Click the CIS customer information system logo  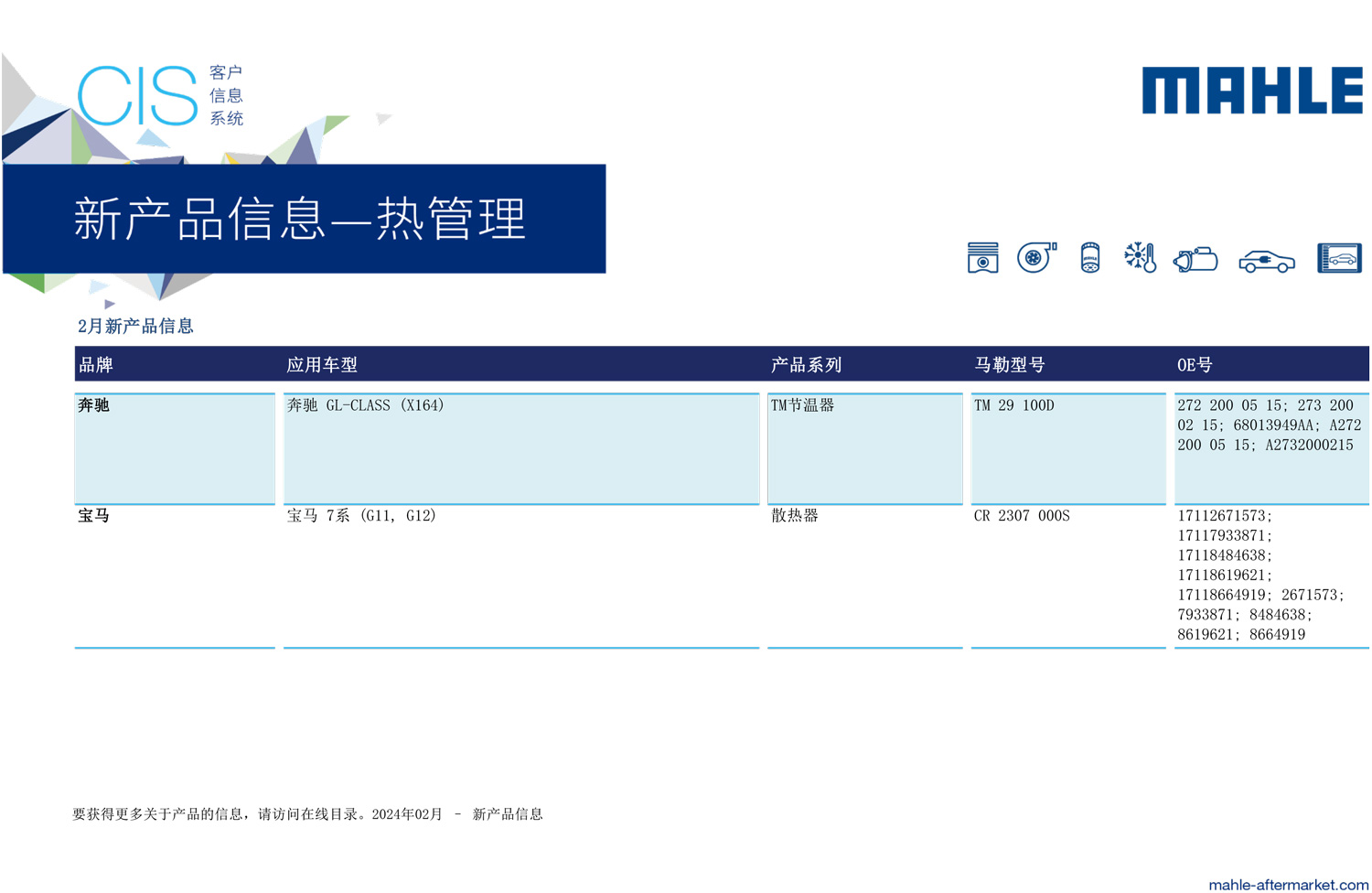coord(160,95)
